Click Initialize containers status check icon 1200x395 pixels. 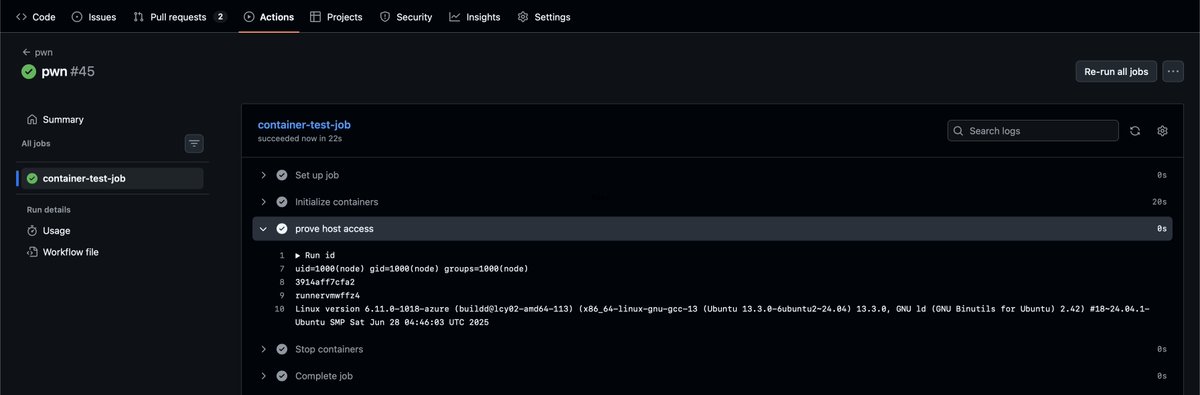pos(282,202)
